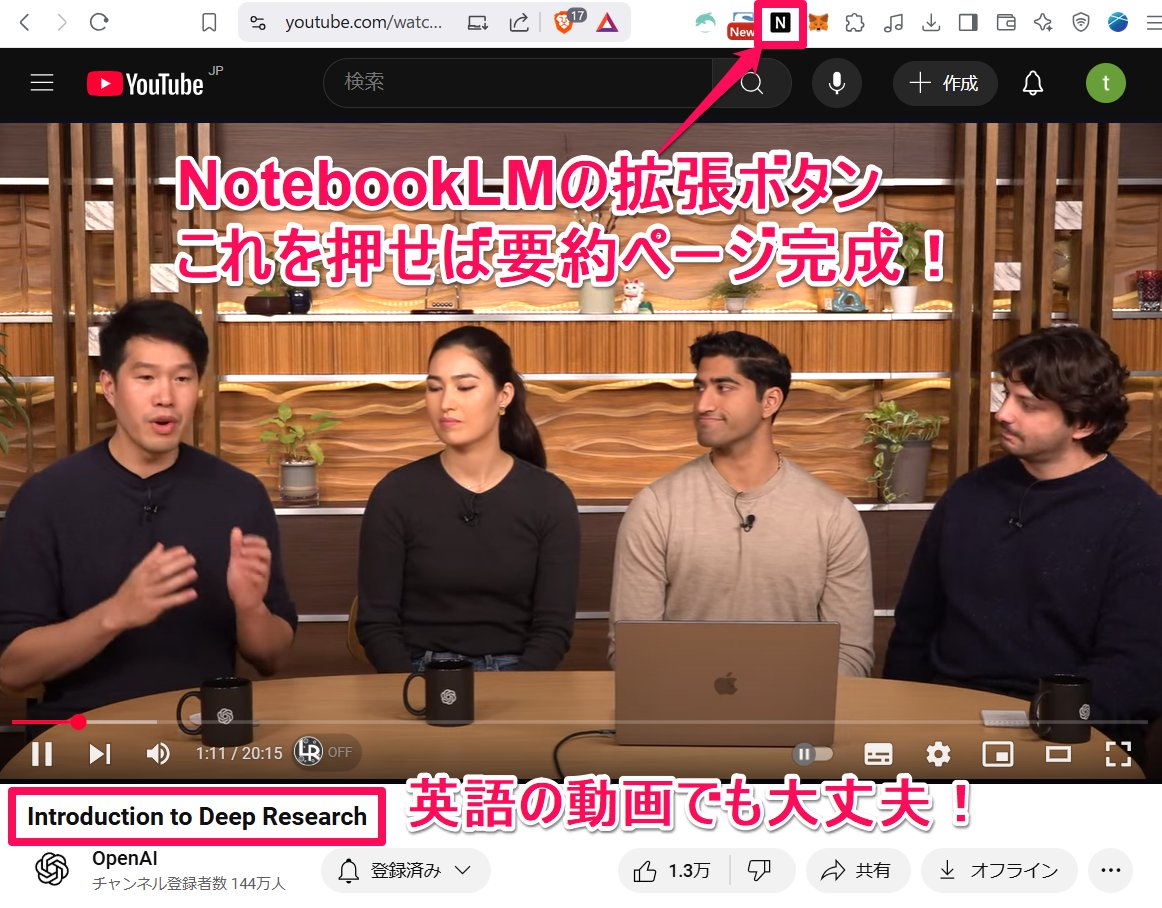Open YouTube notifications bell
Image resolution: width=1162 pixels, height=908 pixels.
pos(1032,83)
